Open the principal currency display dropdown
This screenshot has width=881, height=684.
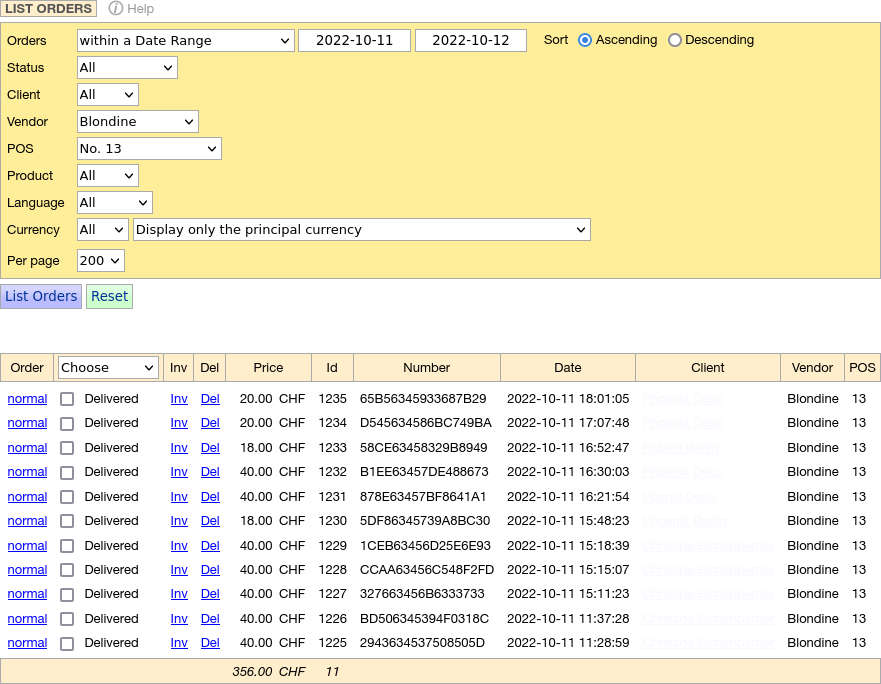tap(361, 229)
